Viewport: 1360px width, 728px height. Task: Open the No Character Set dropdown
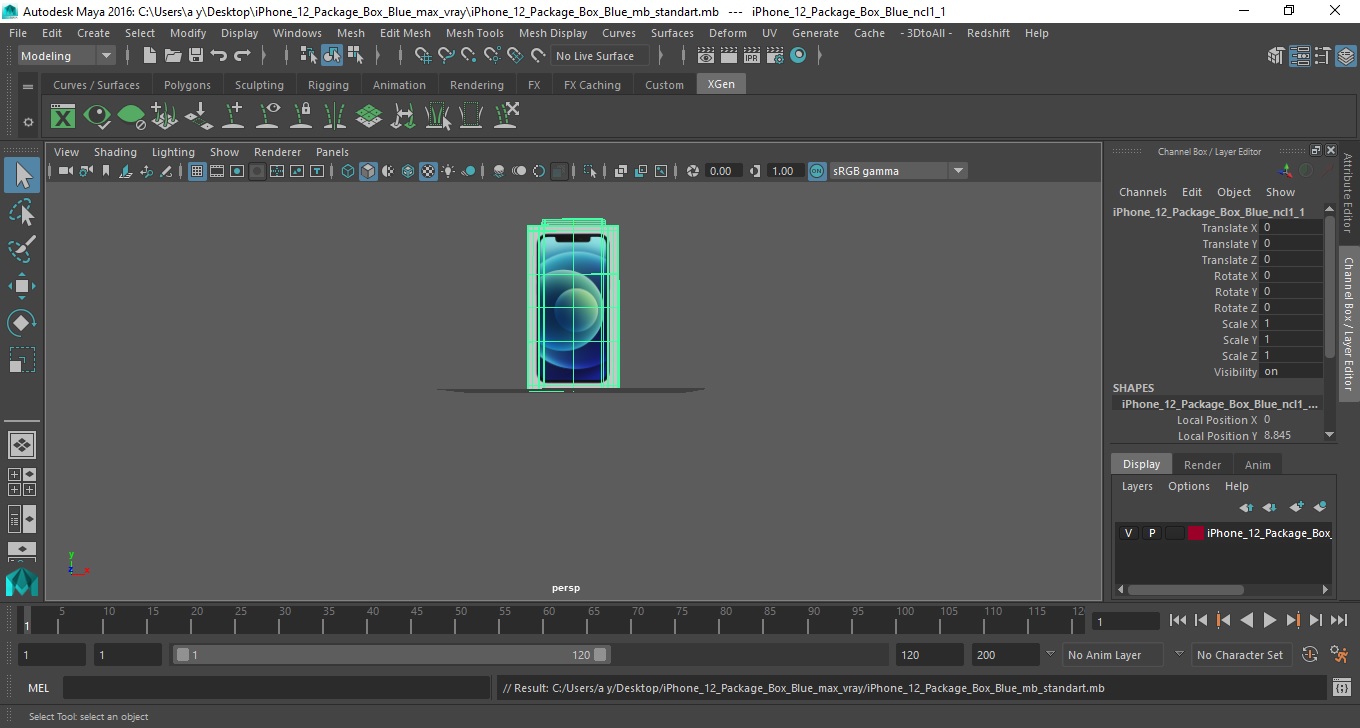click(1240, 655)
